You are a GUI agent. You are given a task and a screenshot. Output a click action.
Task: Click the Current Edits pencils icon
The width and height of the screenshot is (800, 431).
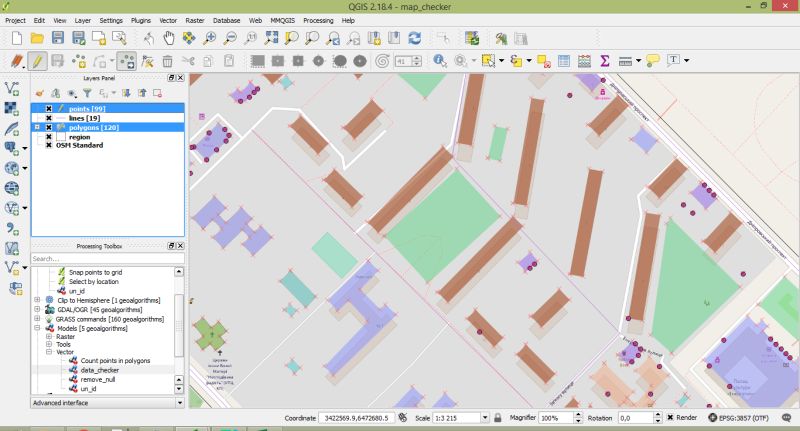(16, 61)
